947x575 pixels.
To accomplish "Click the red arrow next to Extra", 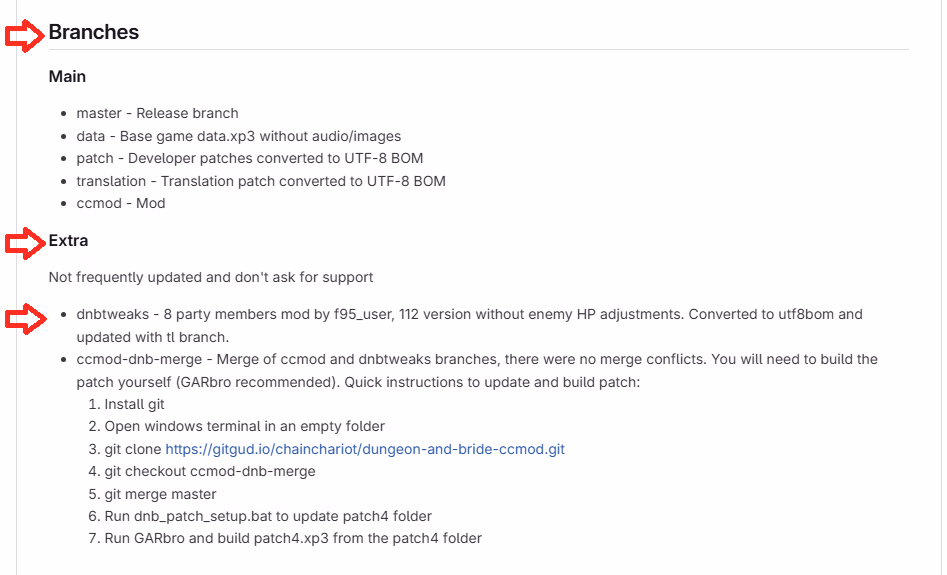I will (x=24, y=242).
